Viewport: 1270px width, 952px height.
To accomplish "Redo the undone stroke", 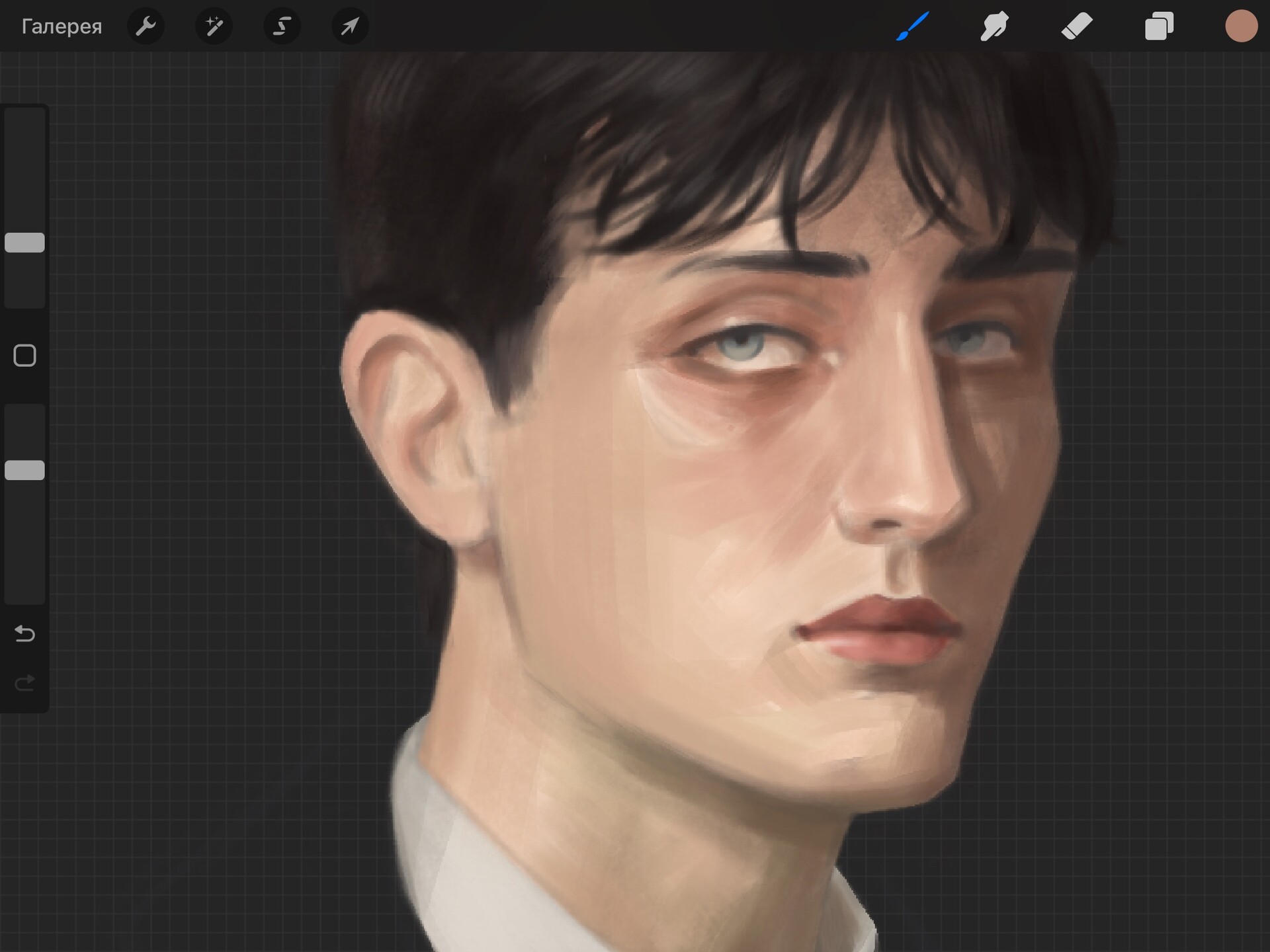I will pyautogui.click(x=25, y=682).
